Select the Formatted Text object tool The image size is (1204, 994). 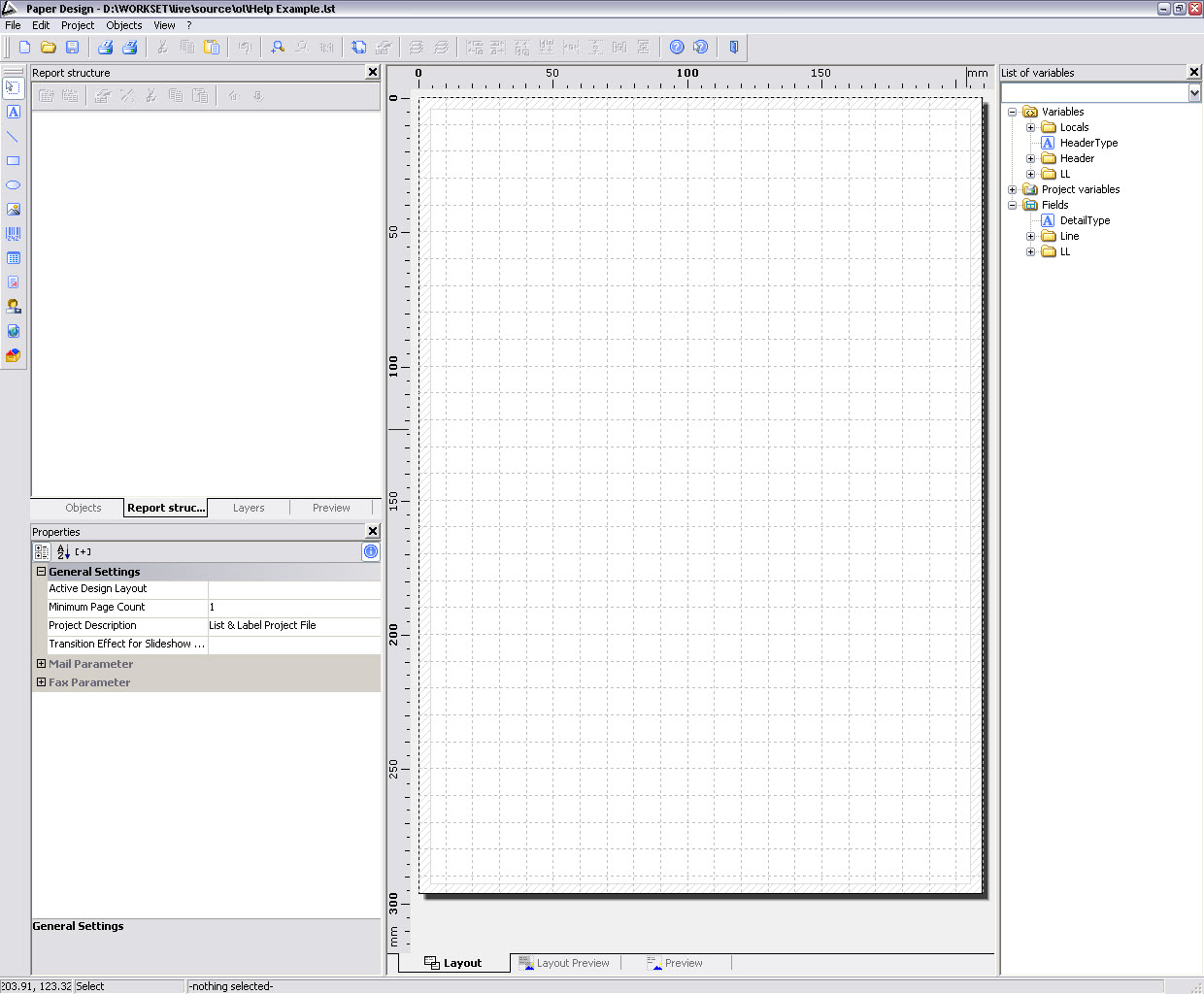(13, 282)
